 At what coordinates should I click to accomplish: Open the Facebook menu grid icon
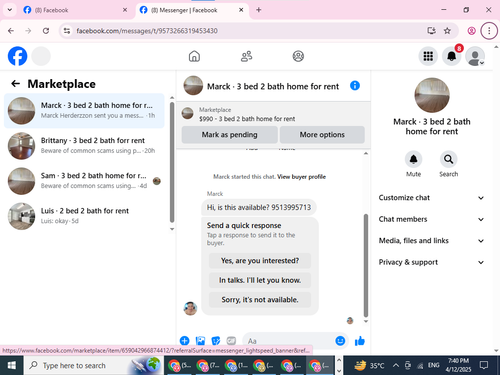tap(428, 56)
